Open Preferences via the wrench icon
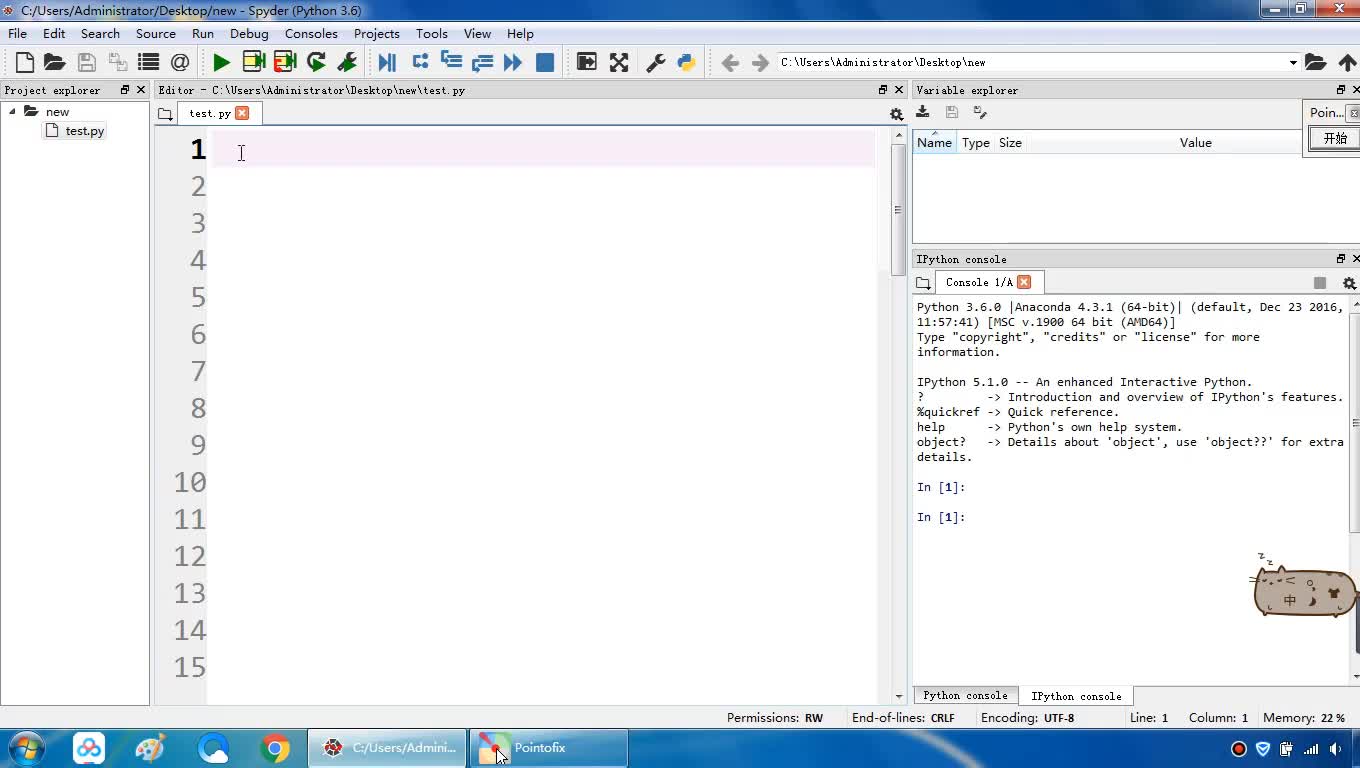The height and width of the screenshot is (768, 1360). (x=656, y=62)
